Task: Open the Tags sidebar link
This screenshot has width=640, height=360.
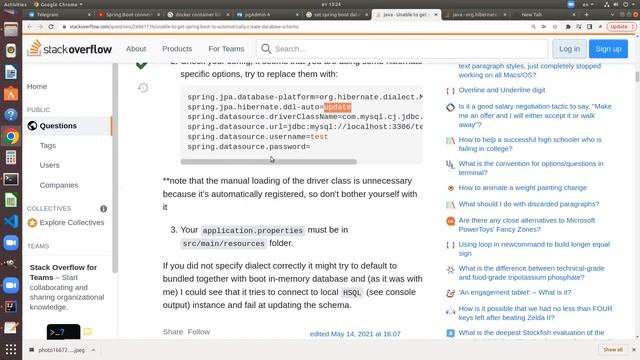Action: tap(48, 145)
